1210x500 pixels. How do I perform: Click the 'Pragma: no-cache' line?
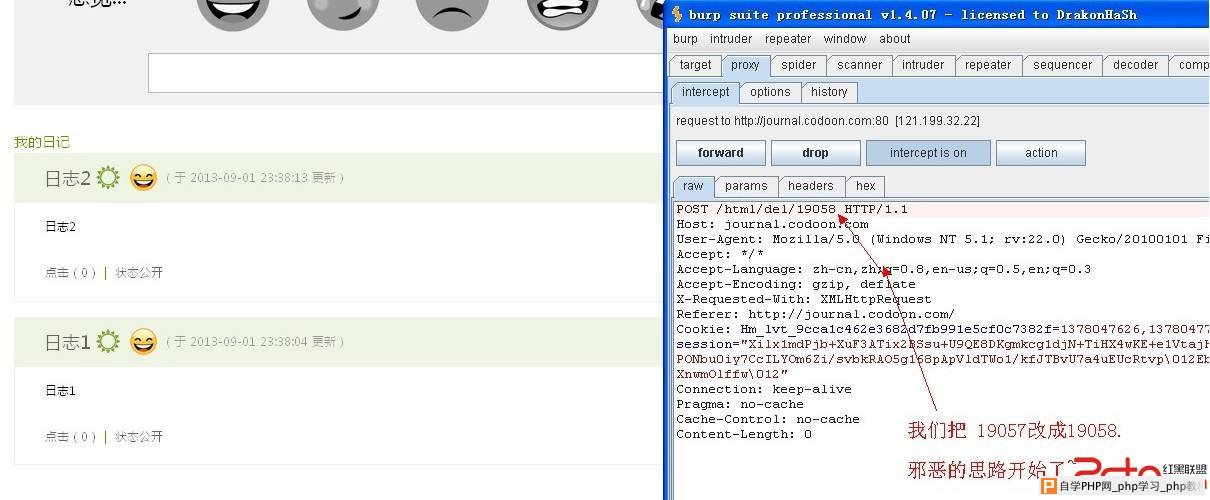pyautogui.click(x=740, y=404)
